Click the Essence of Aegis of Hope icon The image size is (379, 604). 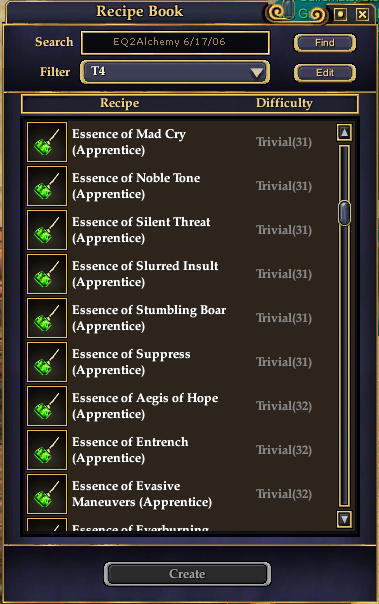[47, 405]
